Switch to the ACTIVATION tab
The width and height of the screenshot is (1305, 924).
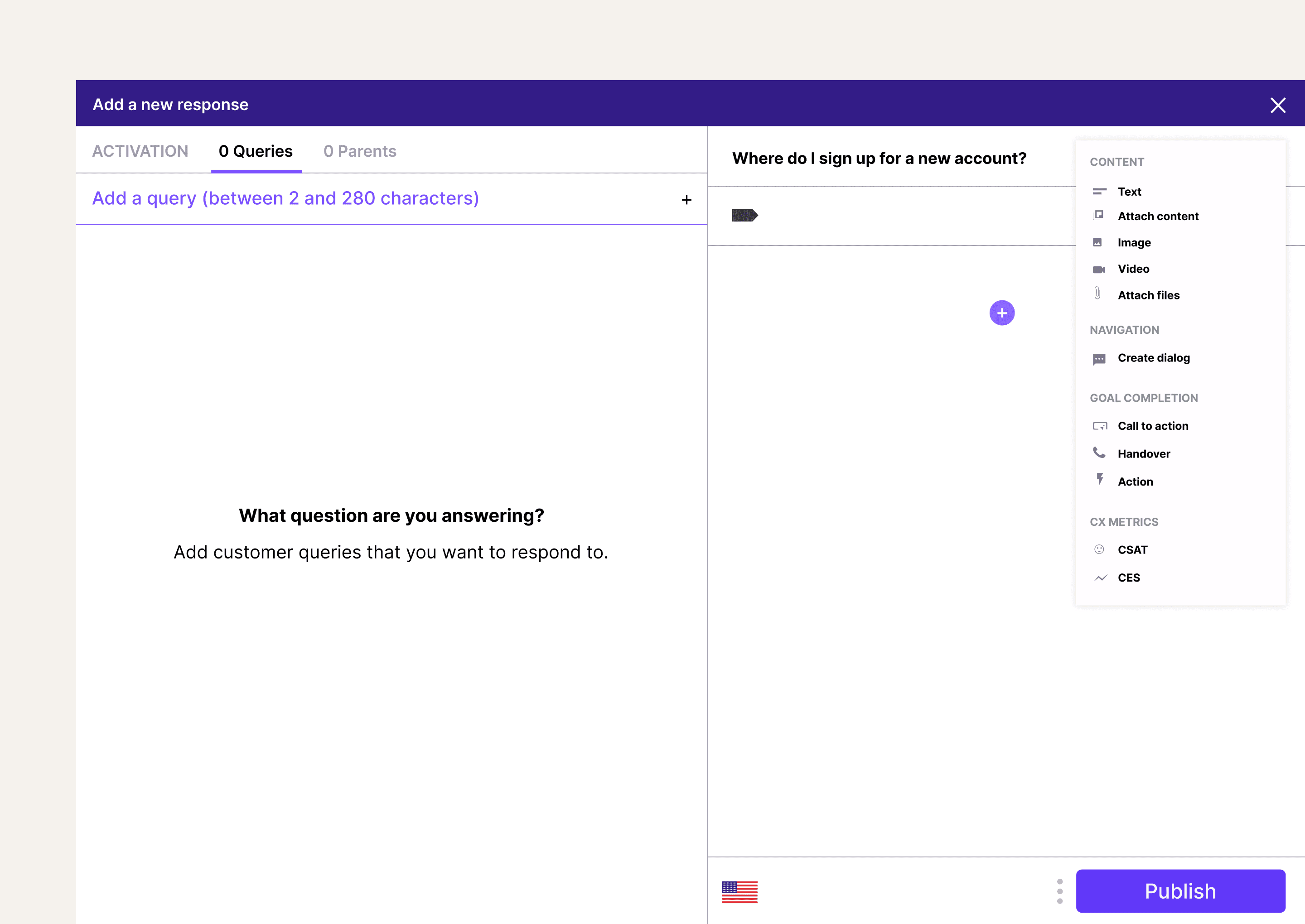(140, 151)
